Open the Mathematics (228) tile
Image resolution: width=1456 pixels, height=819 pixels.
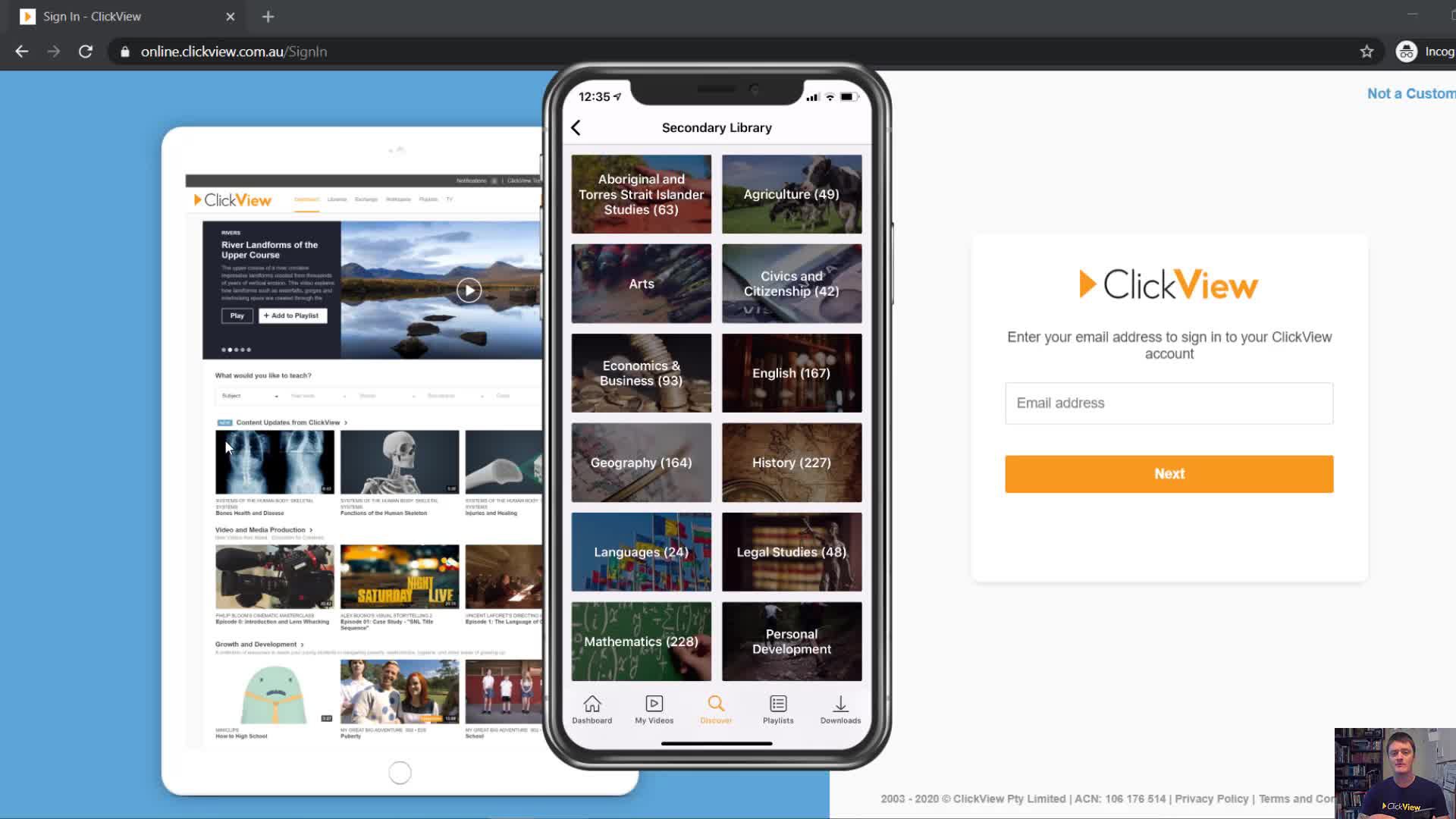641,642
